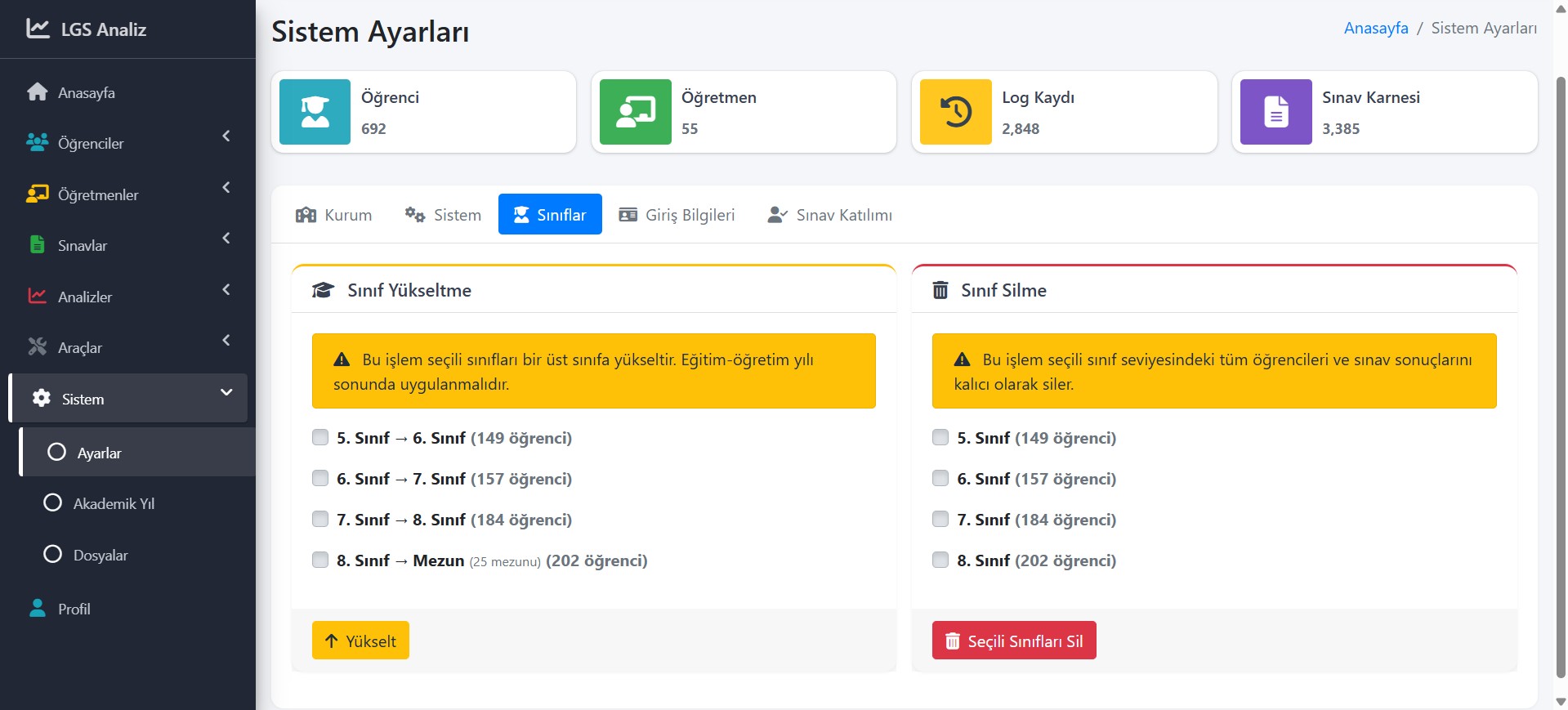Viewport: 1568px width, 710px height.
Task: Click the Profil user icon in sidebar
Action: [38, 609]
